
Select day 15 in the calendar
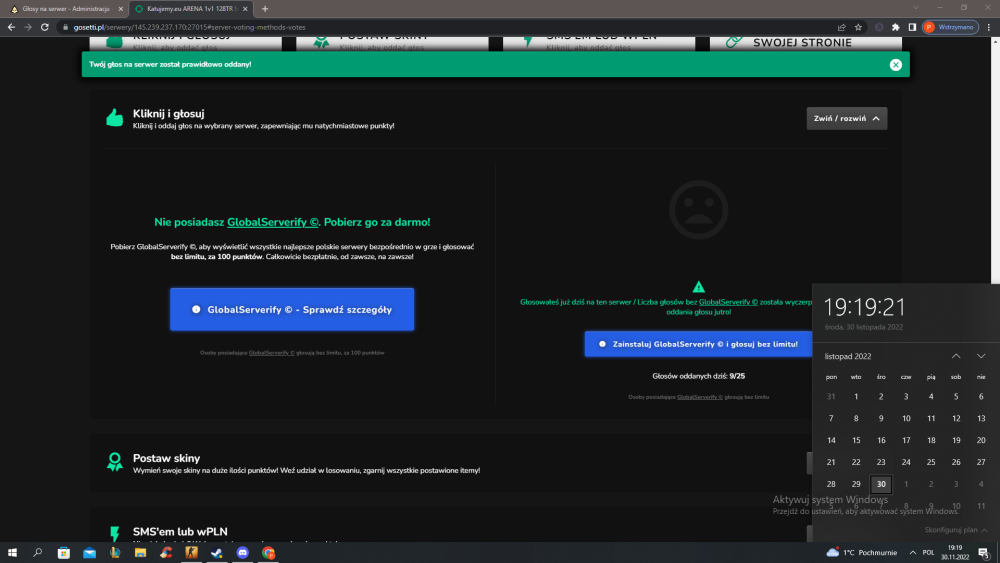coord(856,440)
